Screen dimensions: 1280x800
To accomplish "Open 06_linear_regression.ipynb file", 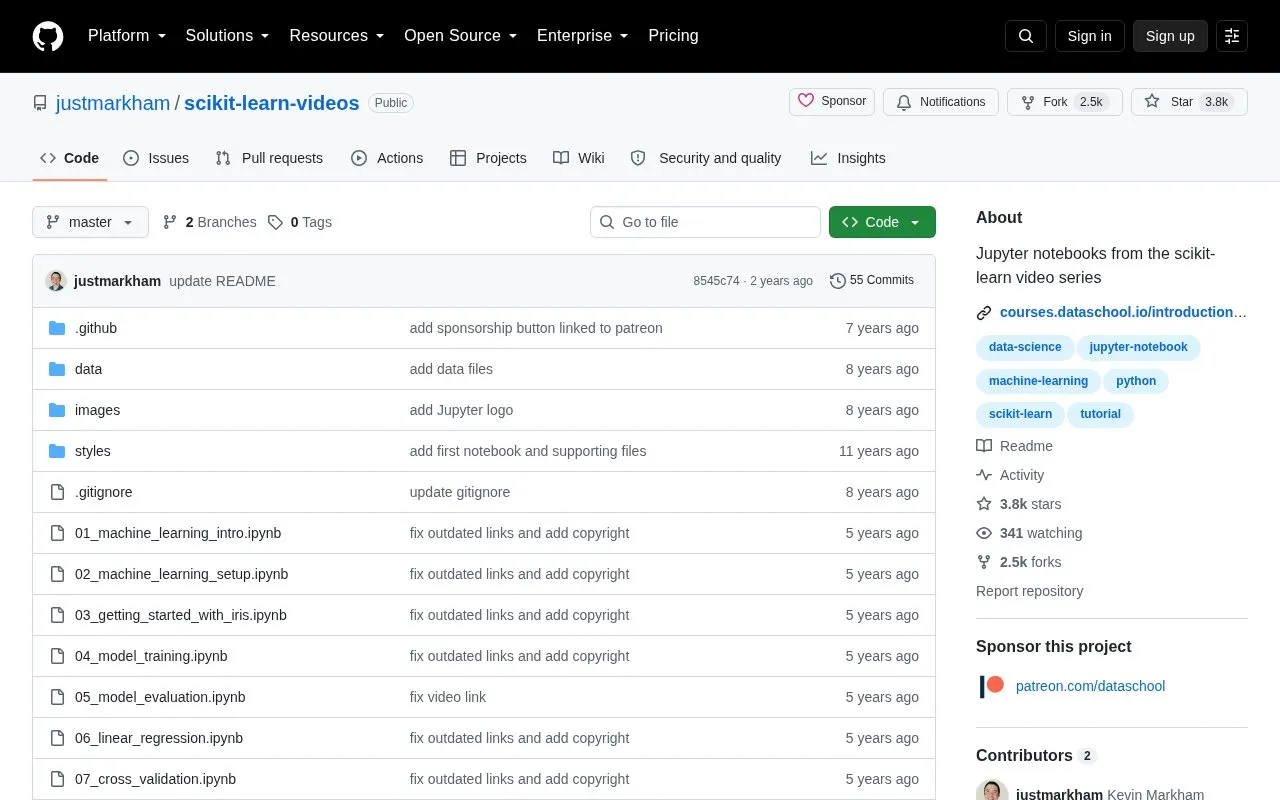I will (x=159, y=738).
